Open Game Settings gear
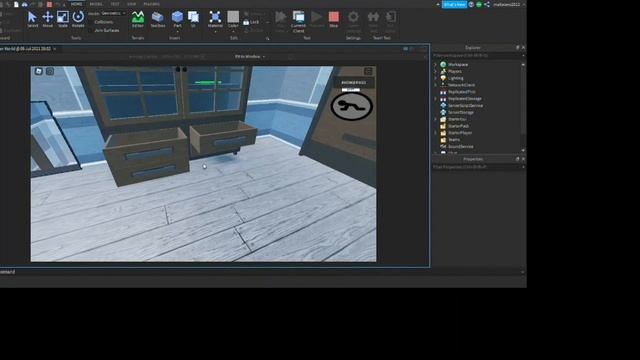The image size is (640, 360). pos(353,17)
